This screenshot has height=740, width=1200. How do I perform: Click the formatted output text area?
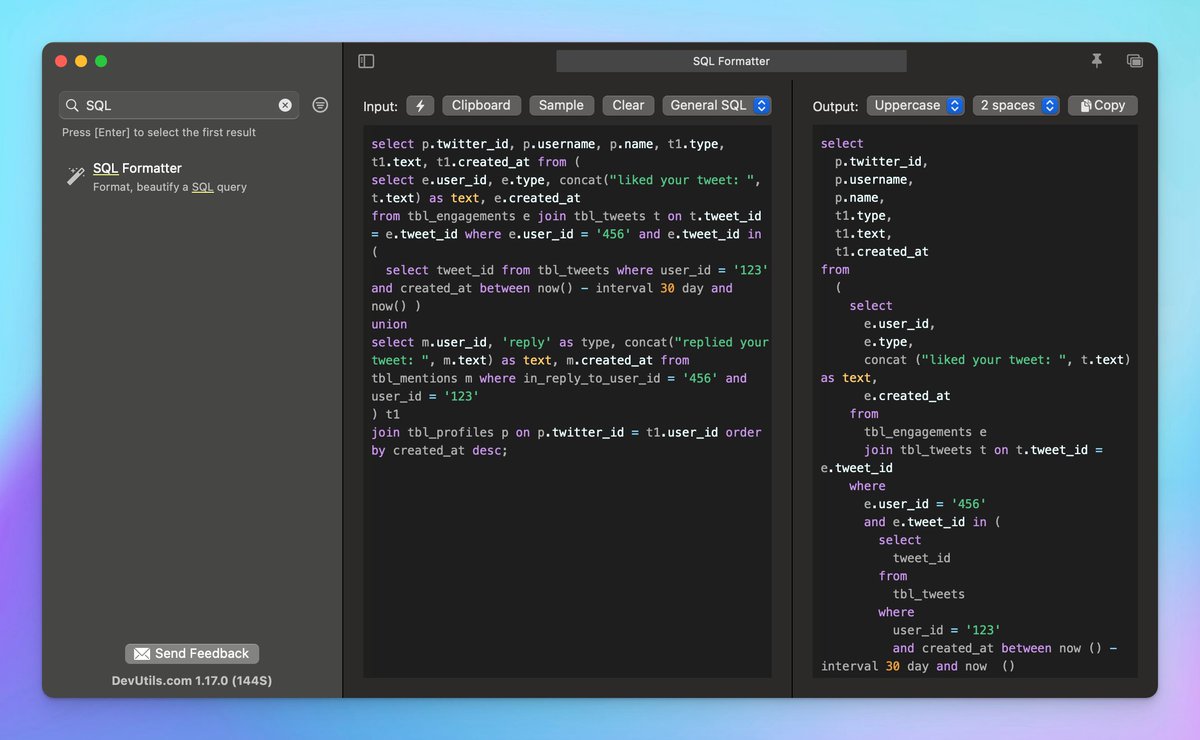click(975, 402)
